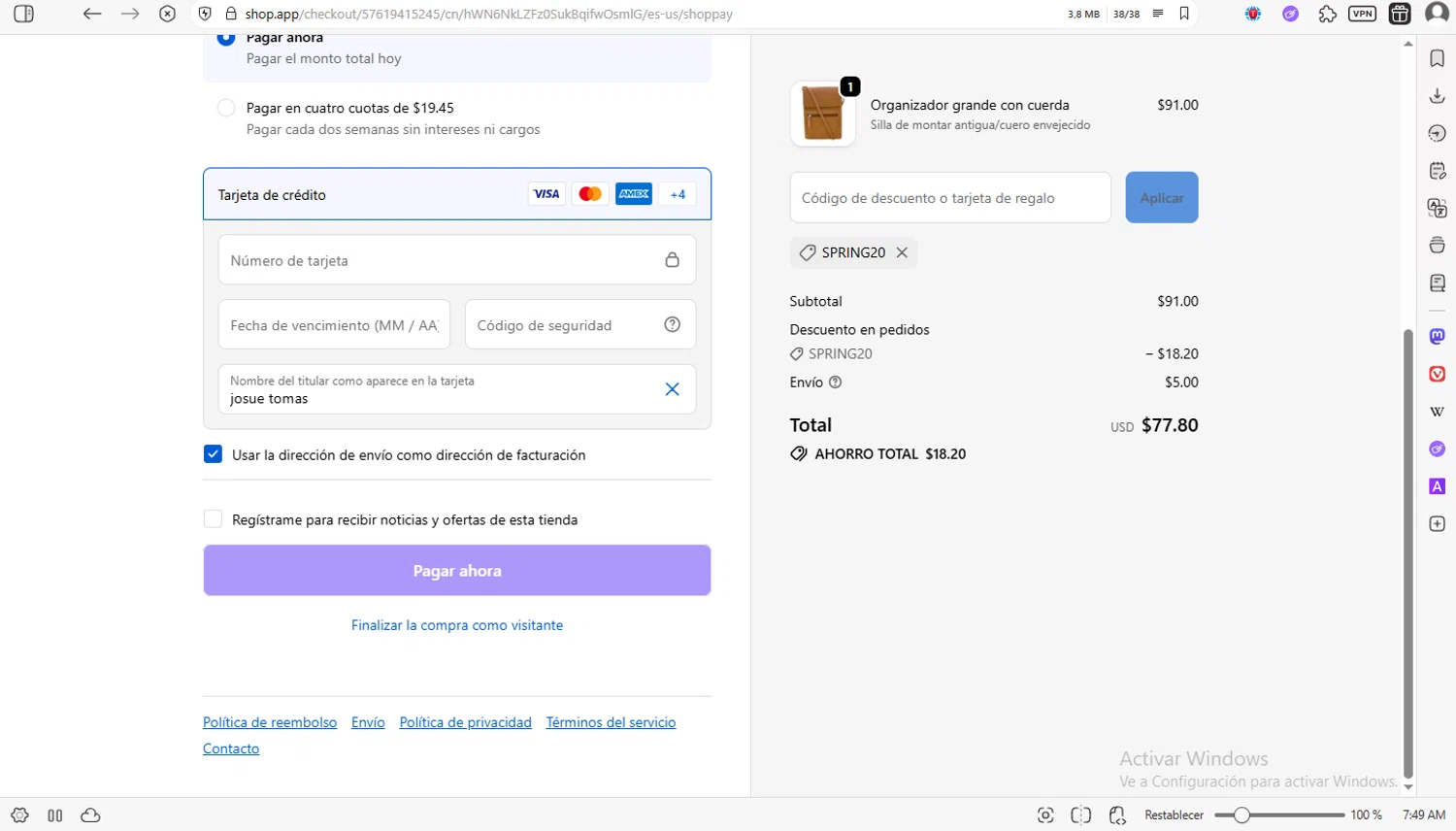Viewport: 1456px width, 831px height.
Task: Open Política de reembolso link
Action: pos(270,722)
